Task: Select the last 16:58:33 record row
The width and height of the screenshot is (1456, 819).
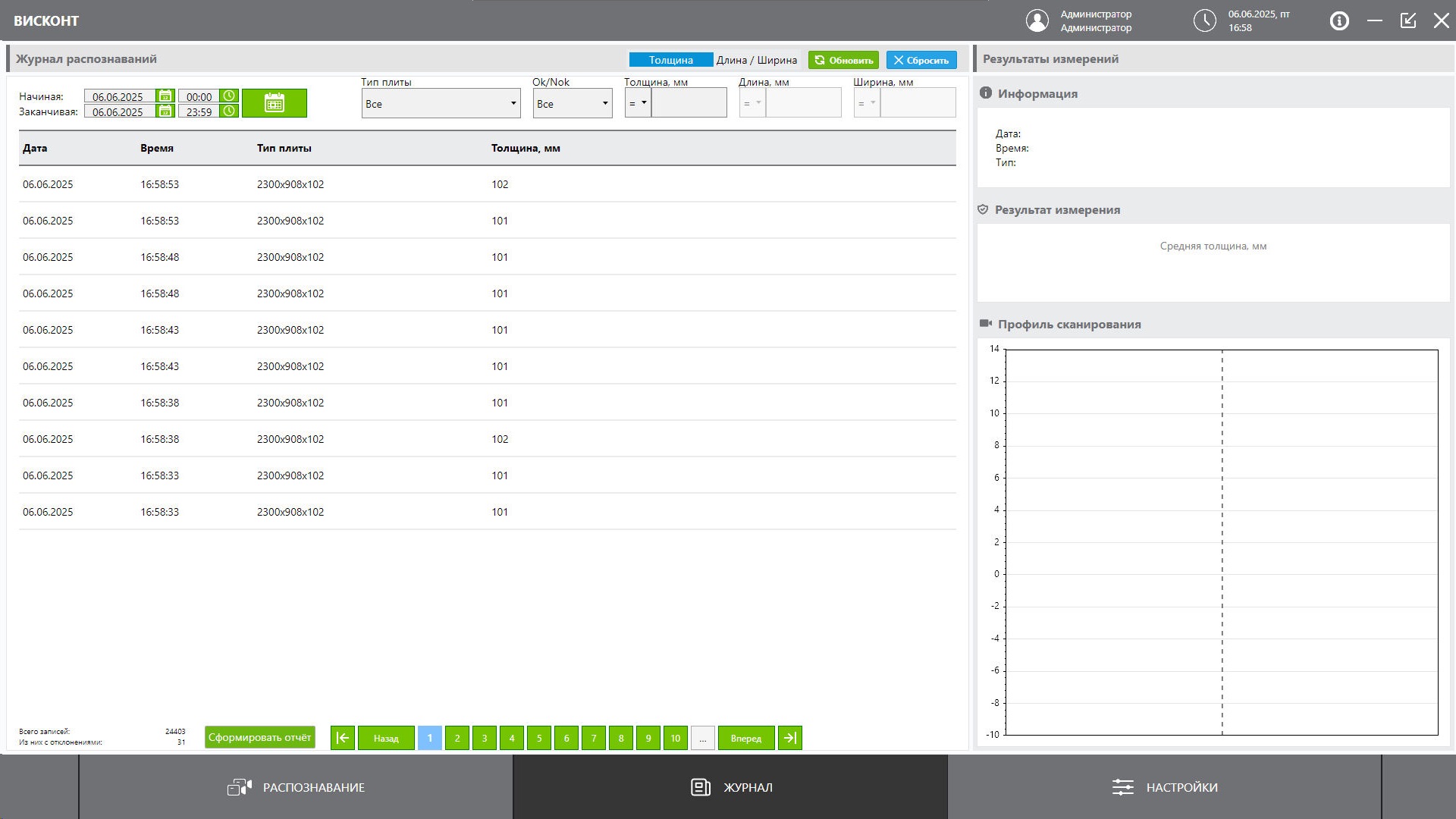Action: point(487,512)
